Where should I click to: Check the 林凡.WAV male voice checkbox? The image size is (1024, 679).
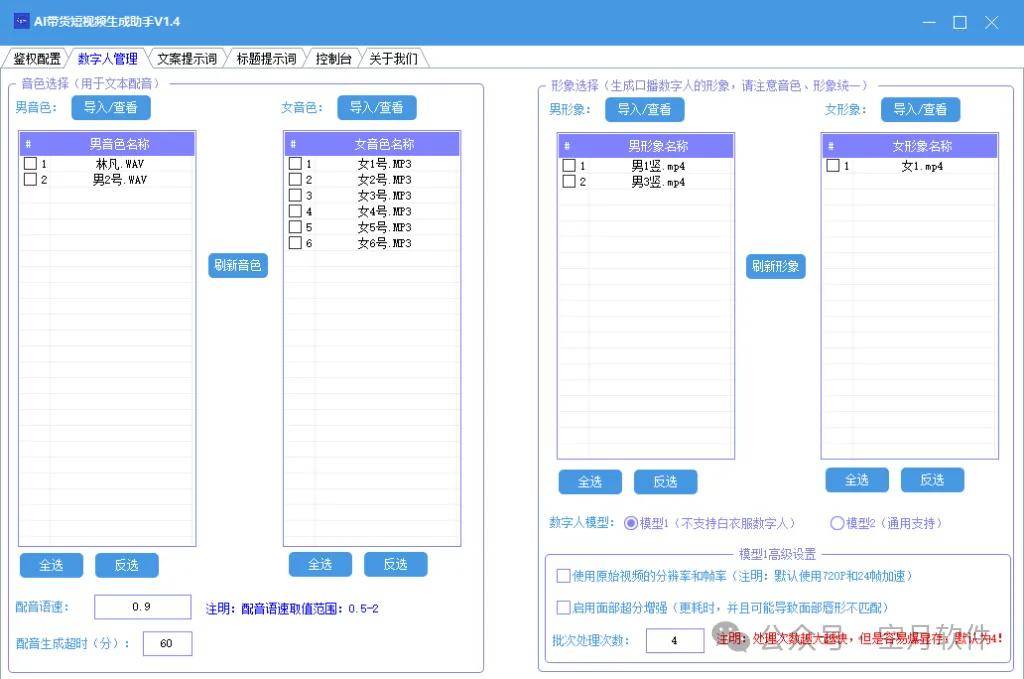tap(30, 164)
